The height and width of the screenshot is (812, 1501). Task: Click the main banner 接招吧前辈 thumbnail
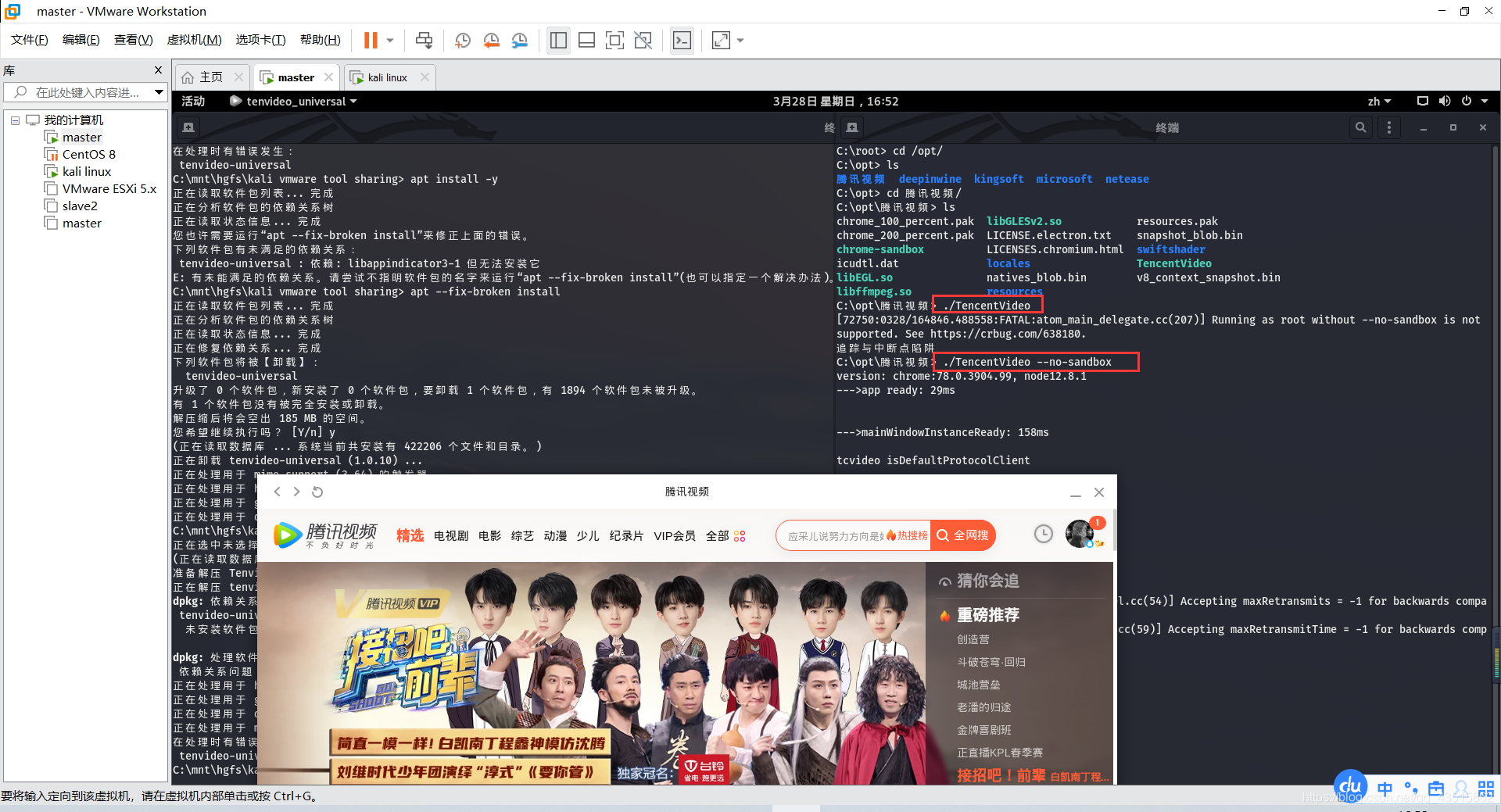tap(592, 674)
